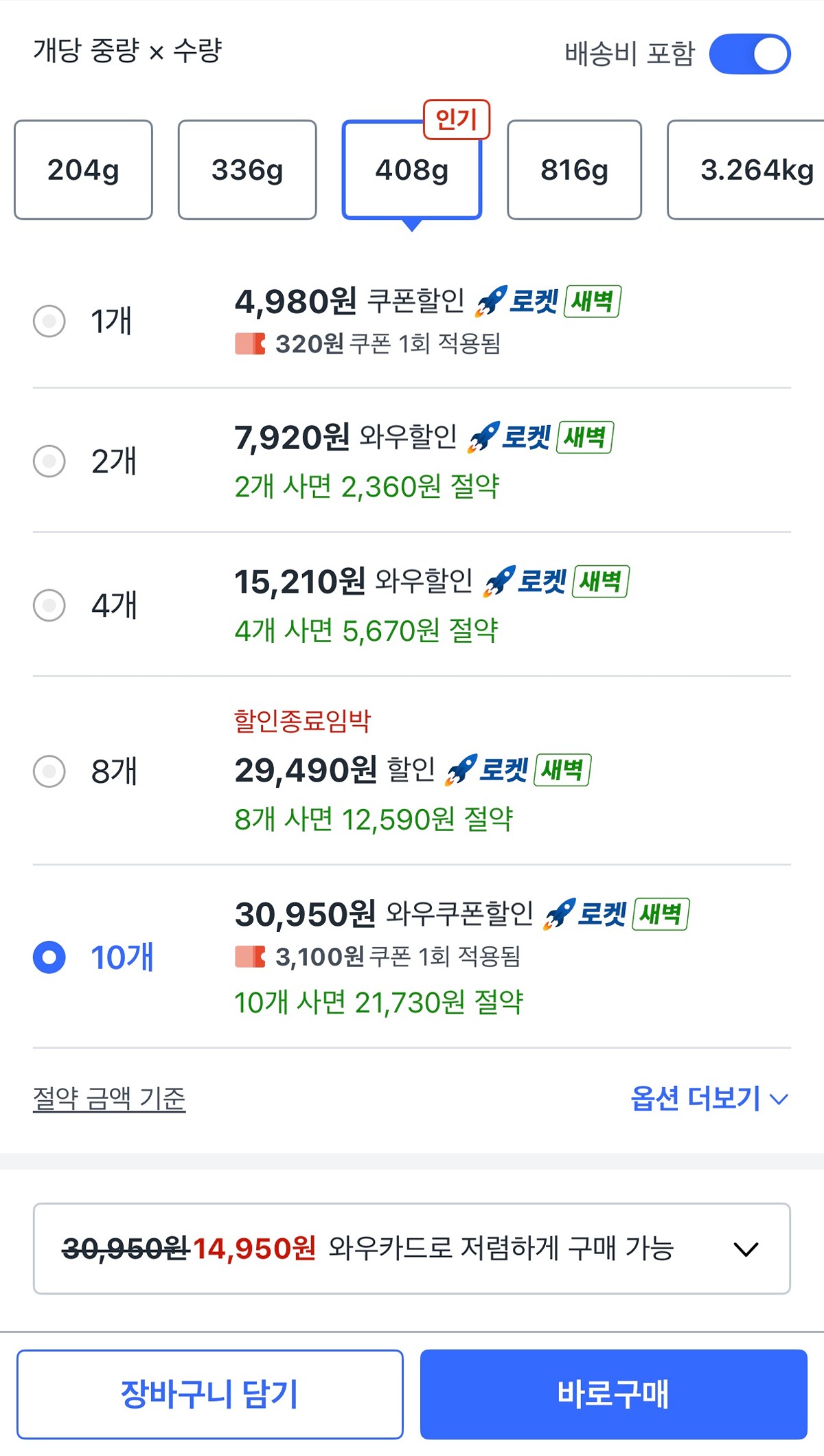
Task: Click the rocket icon in the 10개 row
Action: 559,914
